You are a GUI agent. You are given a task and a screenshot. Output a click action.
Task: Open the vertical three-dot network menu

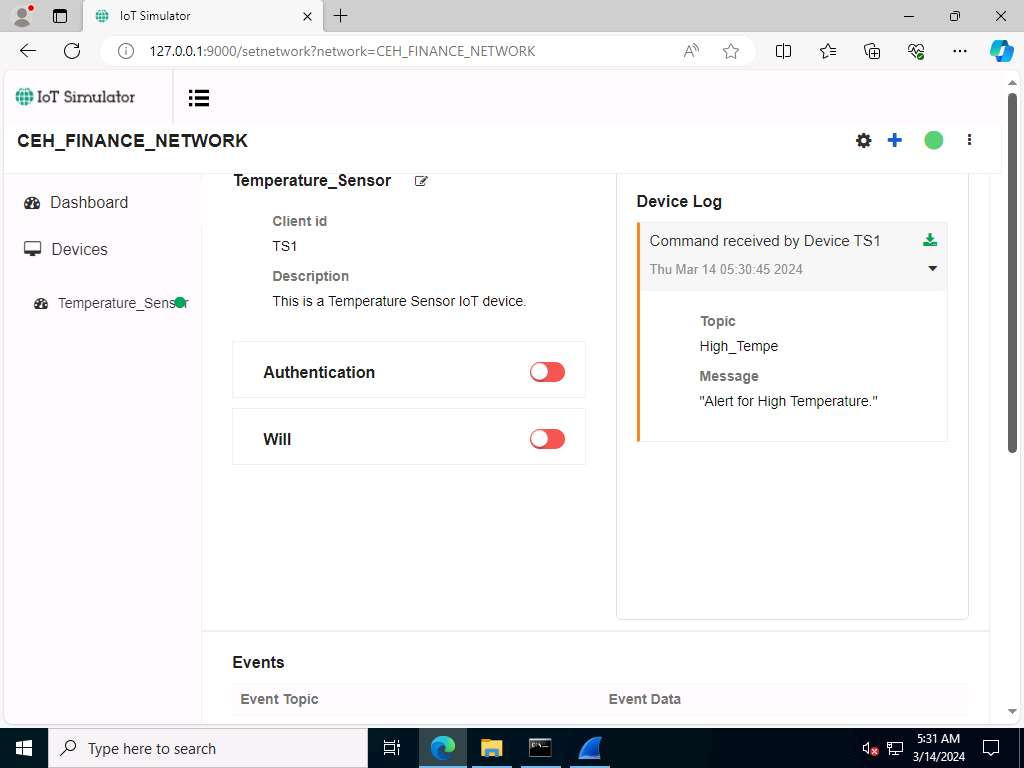click(969, 140)
